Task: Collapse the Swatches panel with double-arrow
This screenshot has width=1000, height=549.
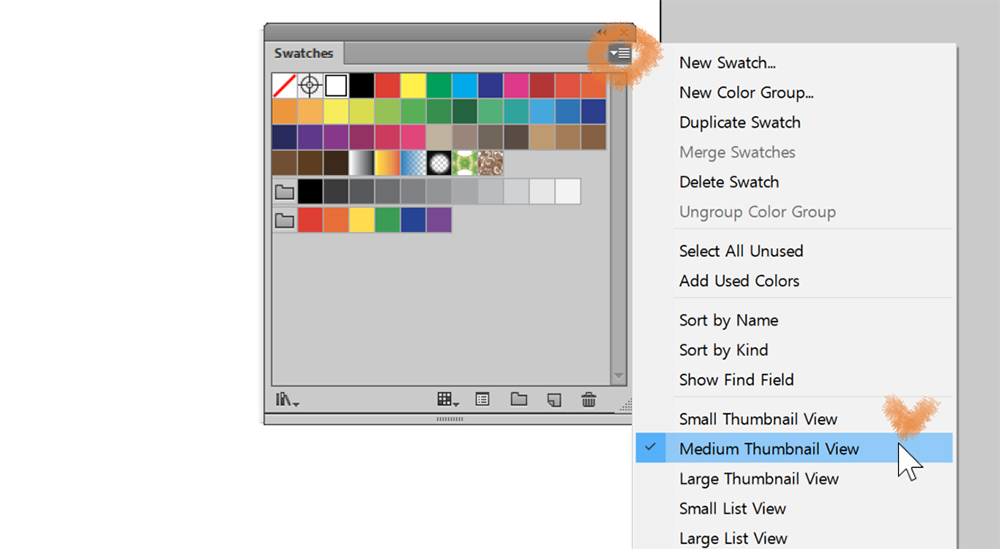Action: 602,32
